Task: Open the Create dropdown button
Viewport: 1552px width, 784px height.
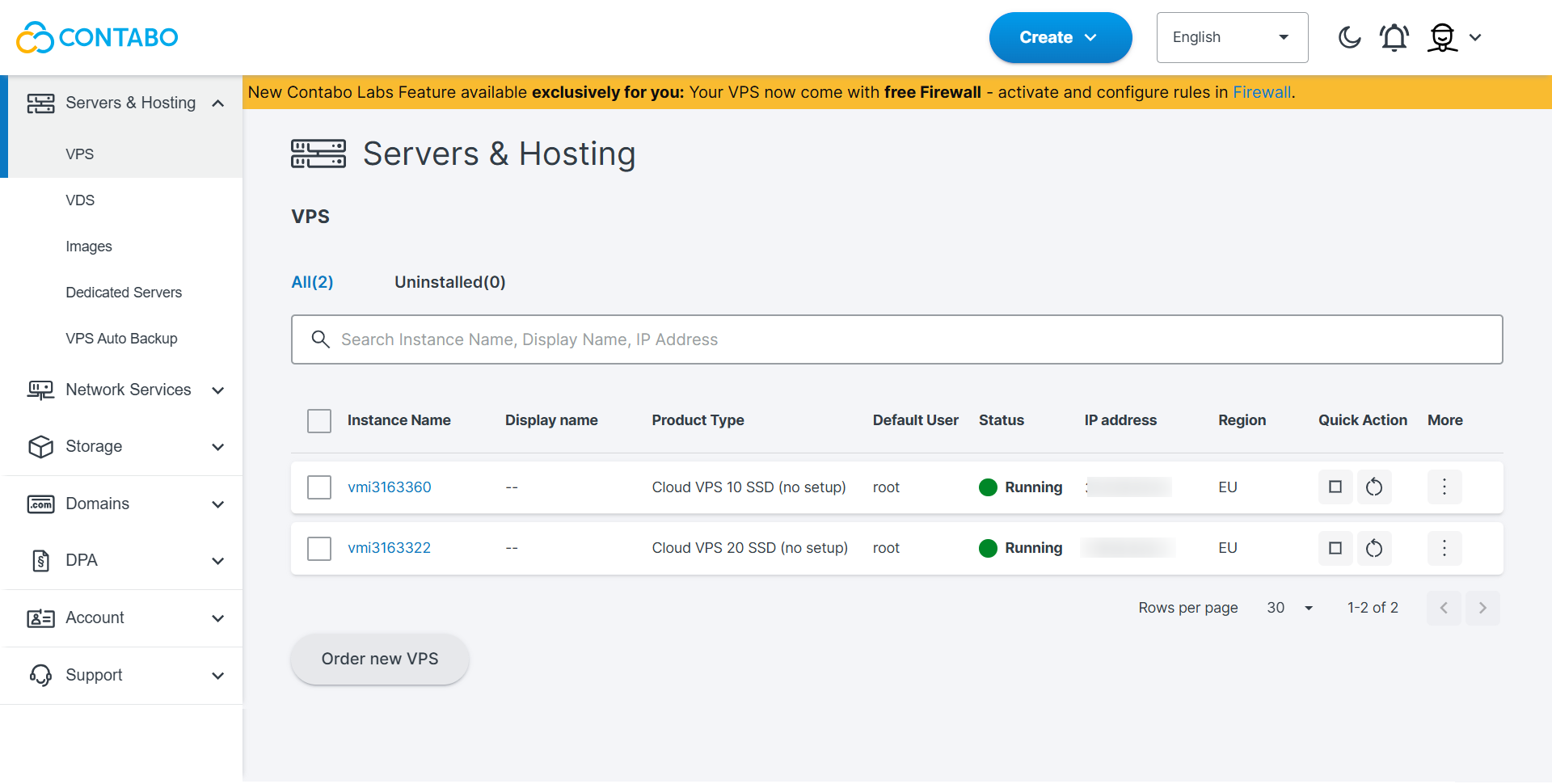Action: 1061,37
